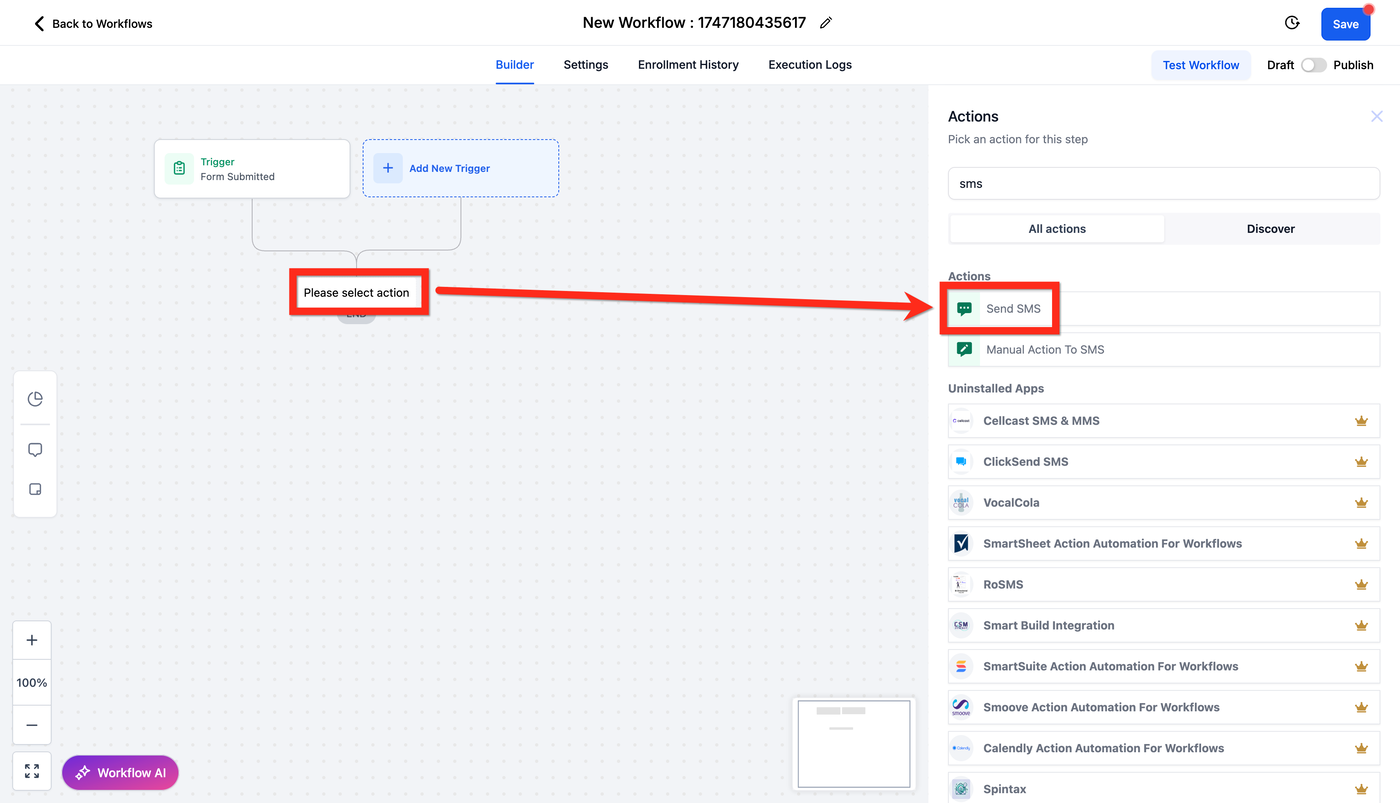Click the Test Workflow button

[x=1201, y=65]
